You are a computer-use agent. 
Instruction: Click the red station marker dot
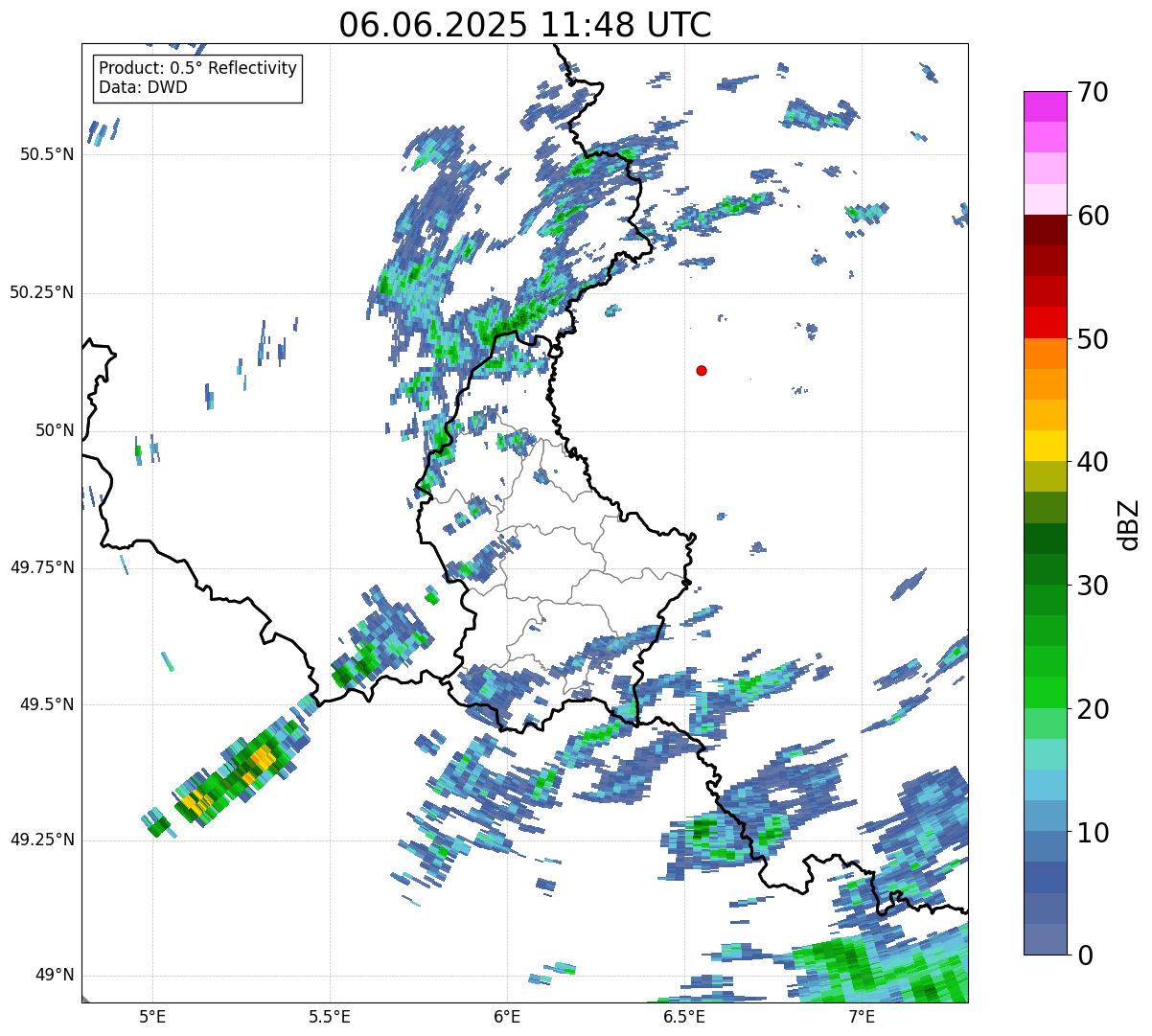[x=702, y=371]
